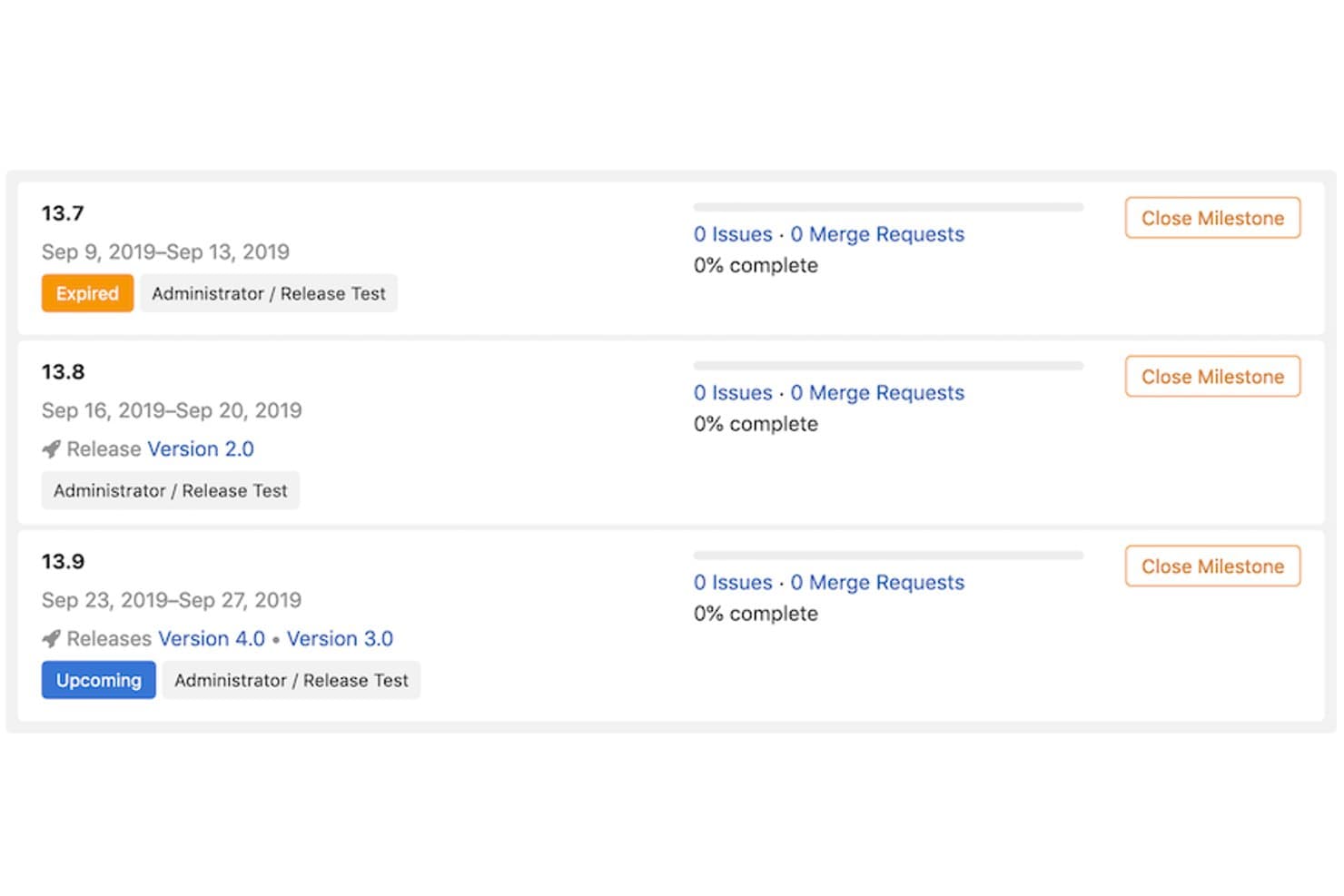Open the 13.8 milestone title
Viewport: 1344px width, 896px height.
pyautogui.click(x=63, y=372)
